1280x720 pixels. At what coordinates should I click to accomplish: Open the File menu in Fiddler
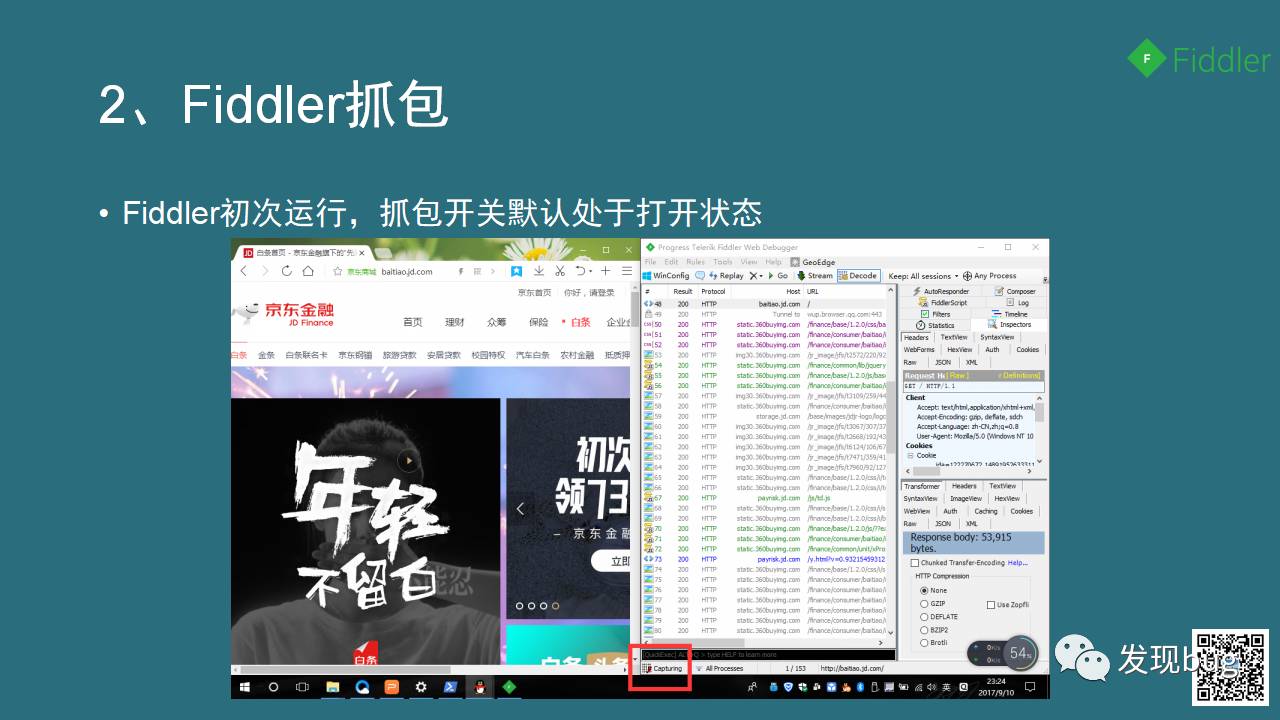(x=651, y=262)
